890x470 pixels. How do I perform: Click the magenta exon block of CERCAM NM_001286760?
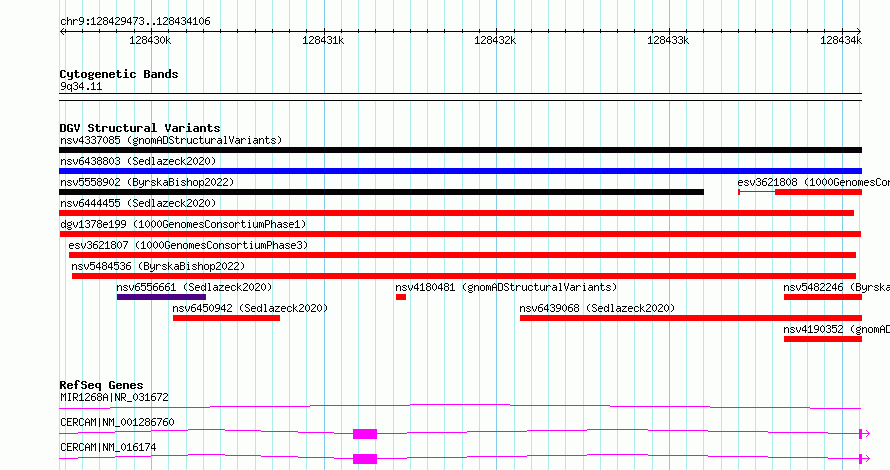tap(365, 434)
